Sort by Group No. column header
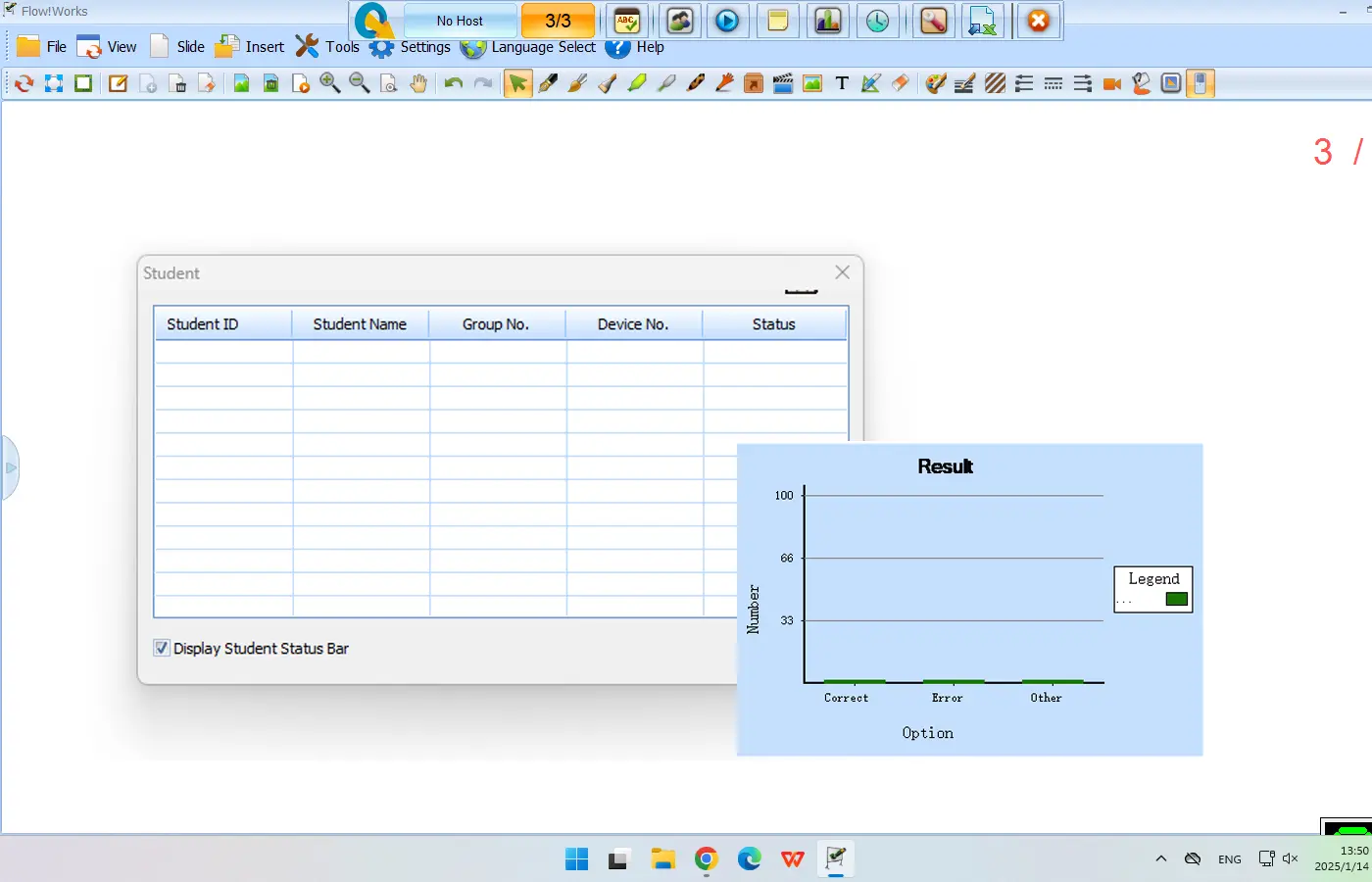 [x=497, y=324]
